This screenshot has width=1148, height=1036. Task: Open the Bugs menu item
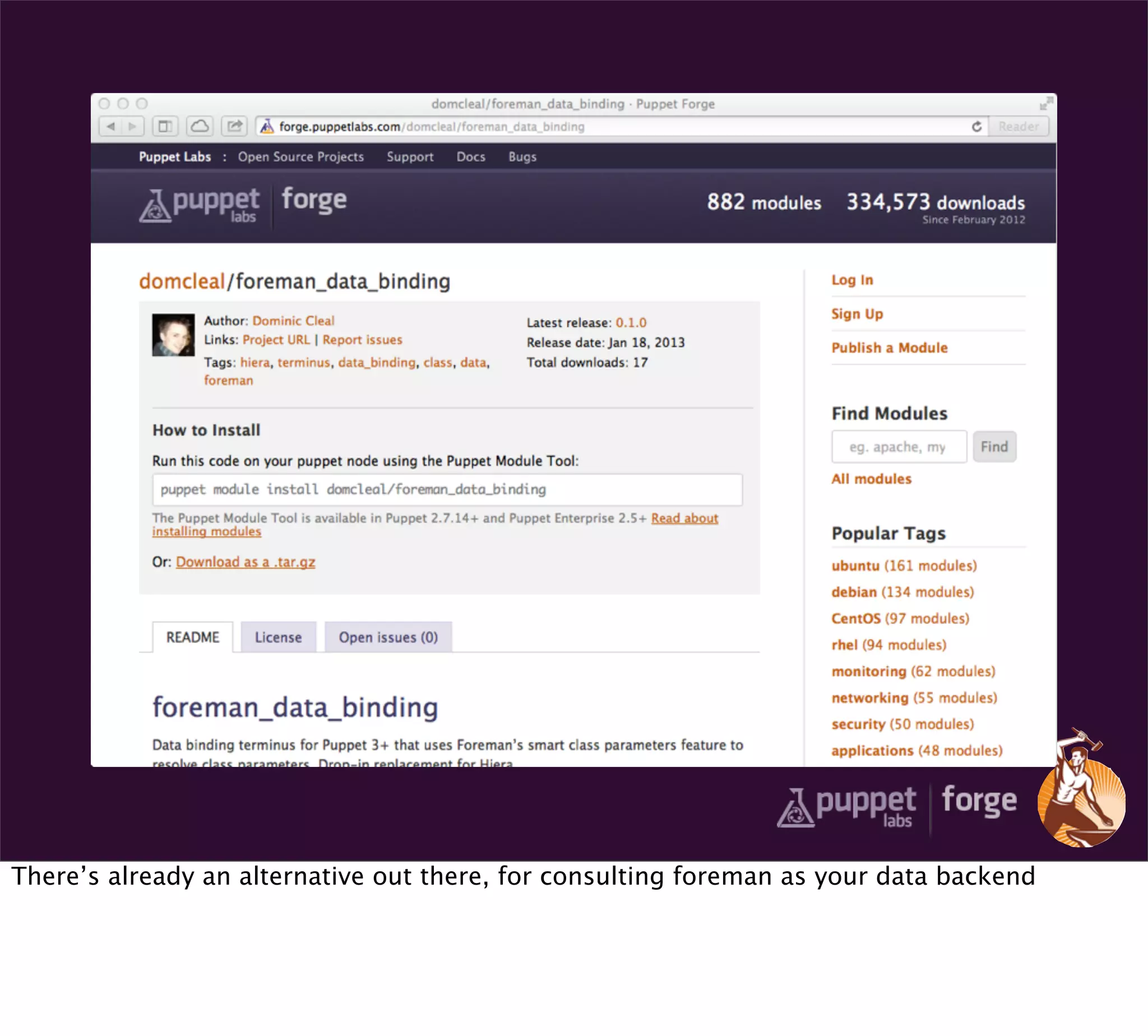click(x=522, y=156)
